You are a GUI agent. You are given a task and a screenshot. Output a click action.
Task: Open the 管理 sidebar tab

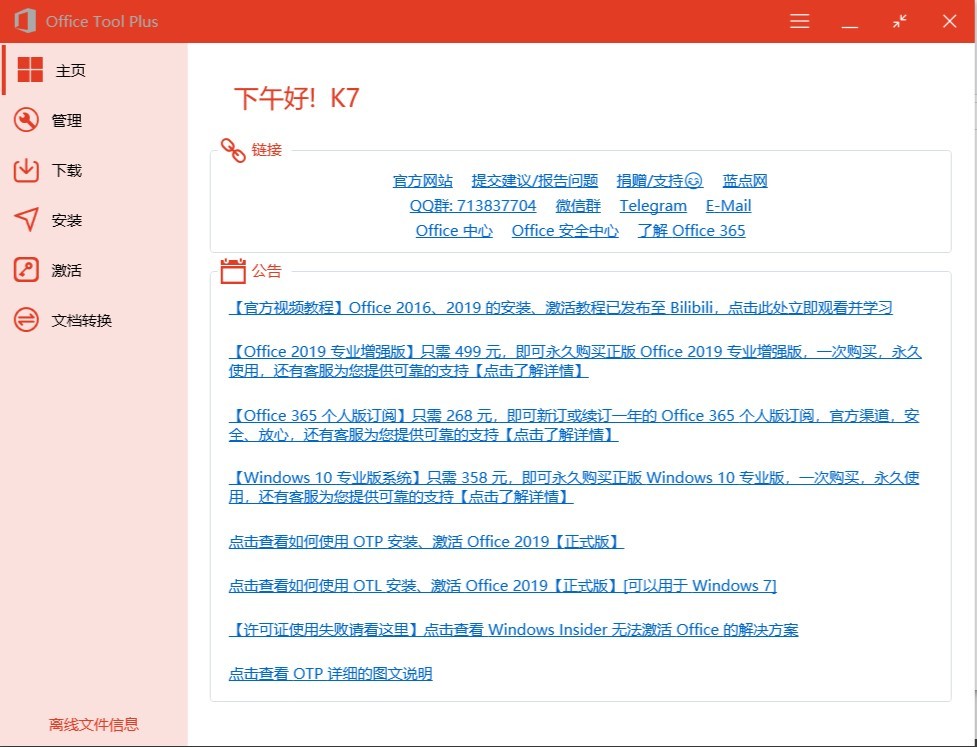point(67,120)
